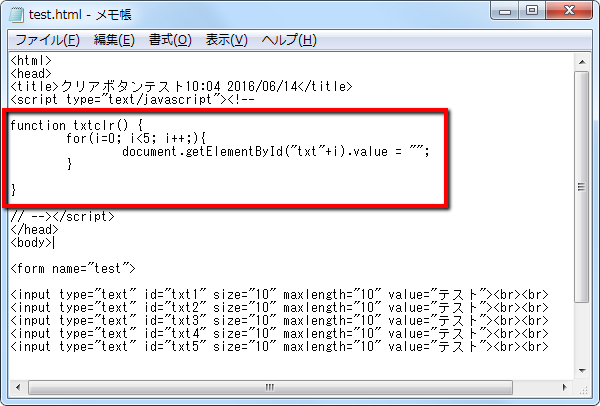Click the document.getElementById line
This screenshot has width=600, height=406.
coord(276,152)
